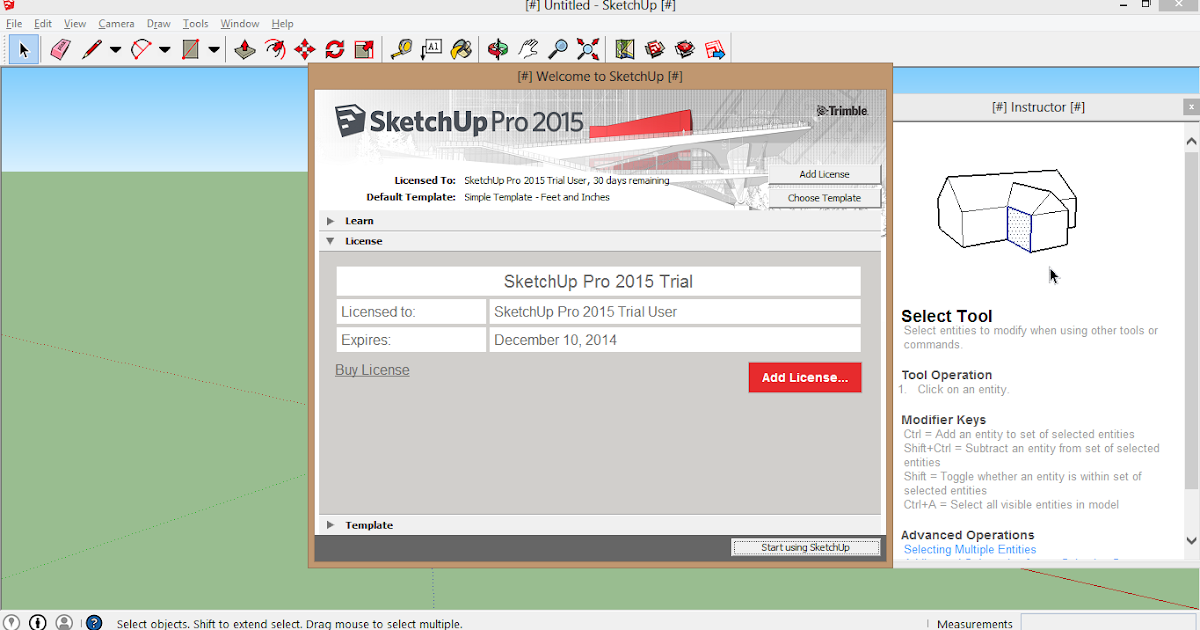Click Instructor scrollbar down arrow
The width and height of the screenshot is (1200, 630).
[x=1191, y=541]
